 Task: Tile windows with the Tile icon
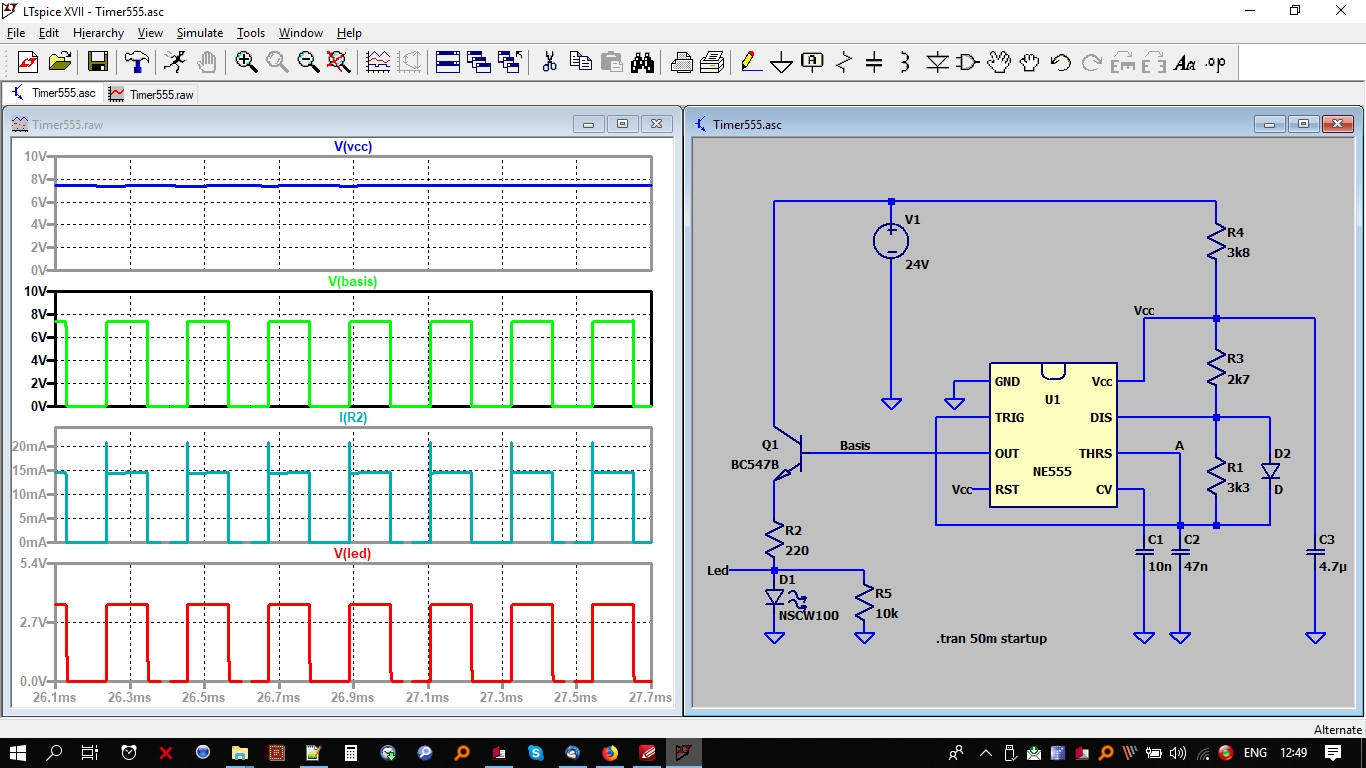[448, 62]
